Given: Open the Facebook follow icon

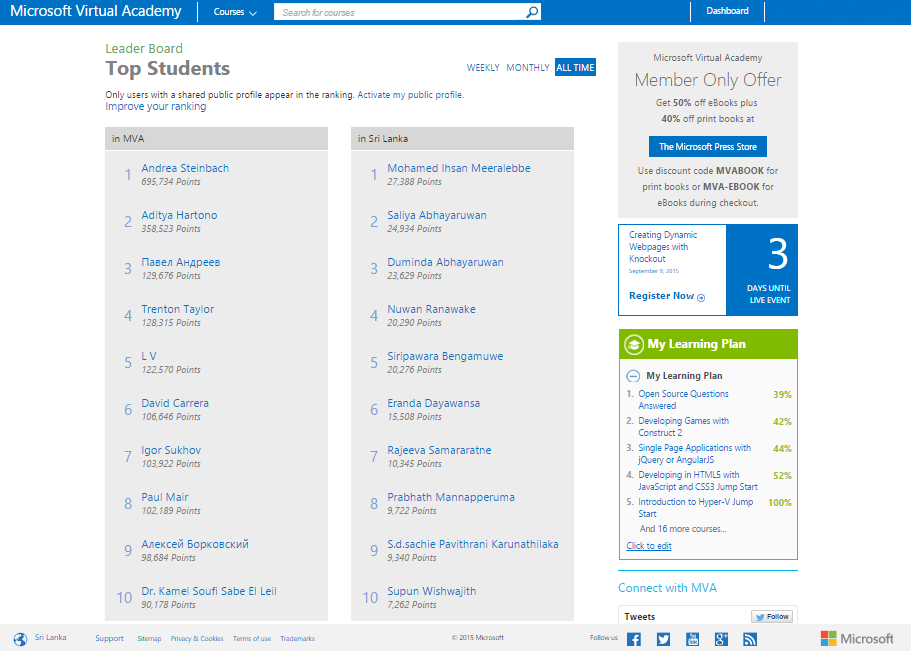Looking at the screenshot, I should tap(633, 639).
